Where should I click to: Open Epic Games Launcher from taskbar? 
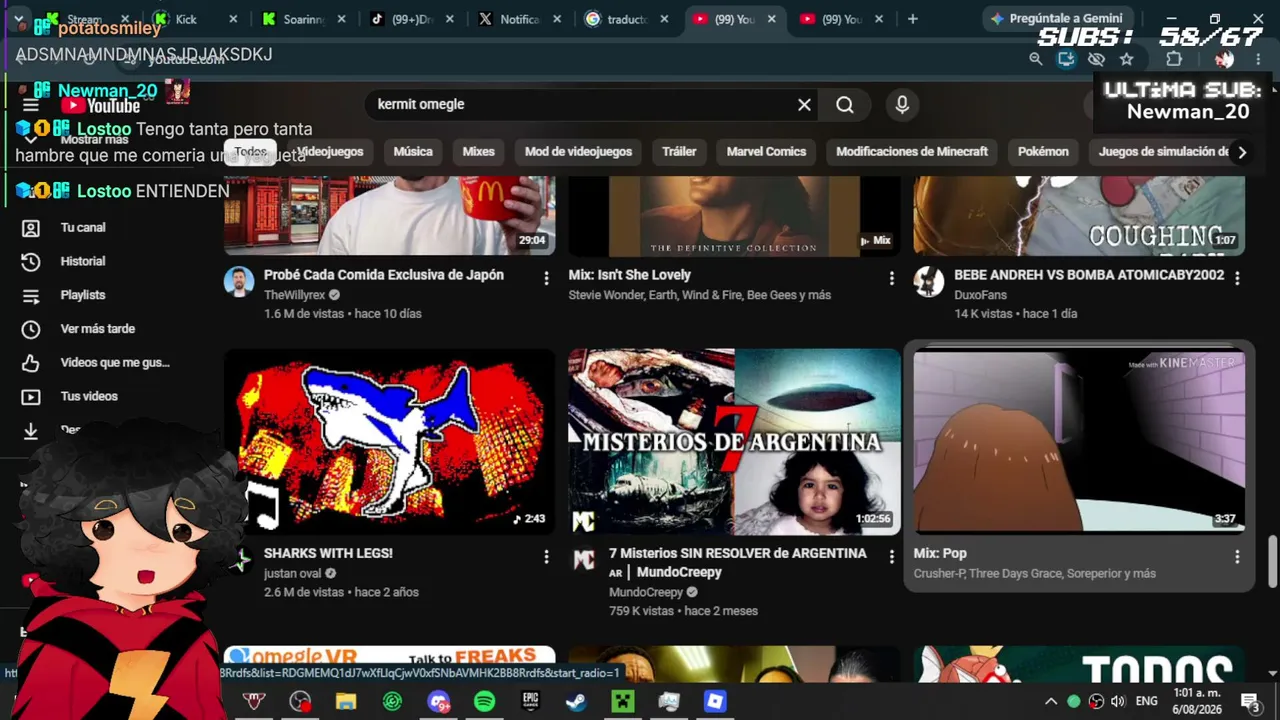[530, 702]
